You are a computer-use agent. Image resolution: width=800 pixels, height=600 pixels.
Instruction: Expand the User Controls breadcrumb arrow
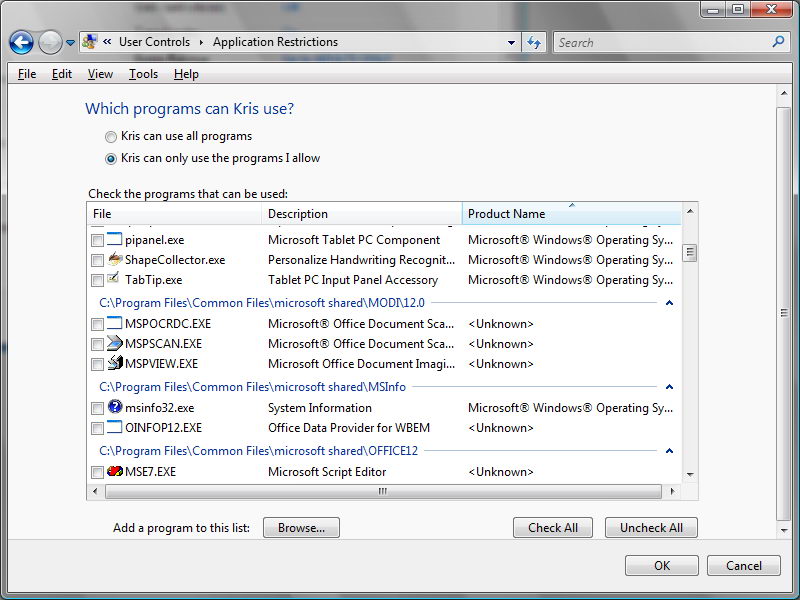(x=201, y=42)
